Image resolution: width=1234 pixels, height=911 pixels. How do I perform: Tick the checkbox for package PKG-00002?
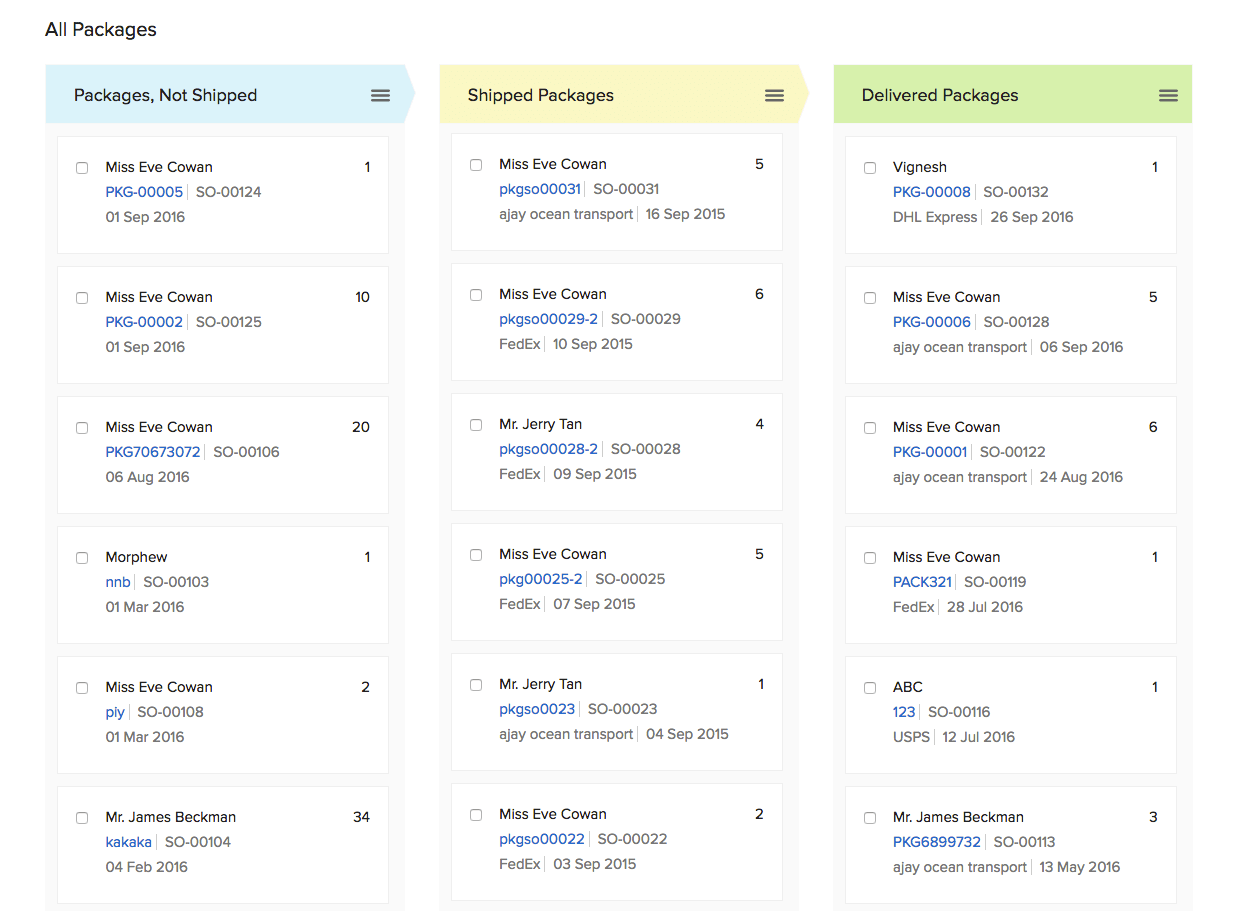pyautogui.click(x=82, y=298)
